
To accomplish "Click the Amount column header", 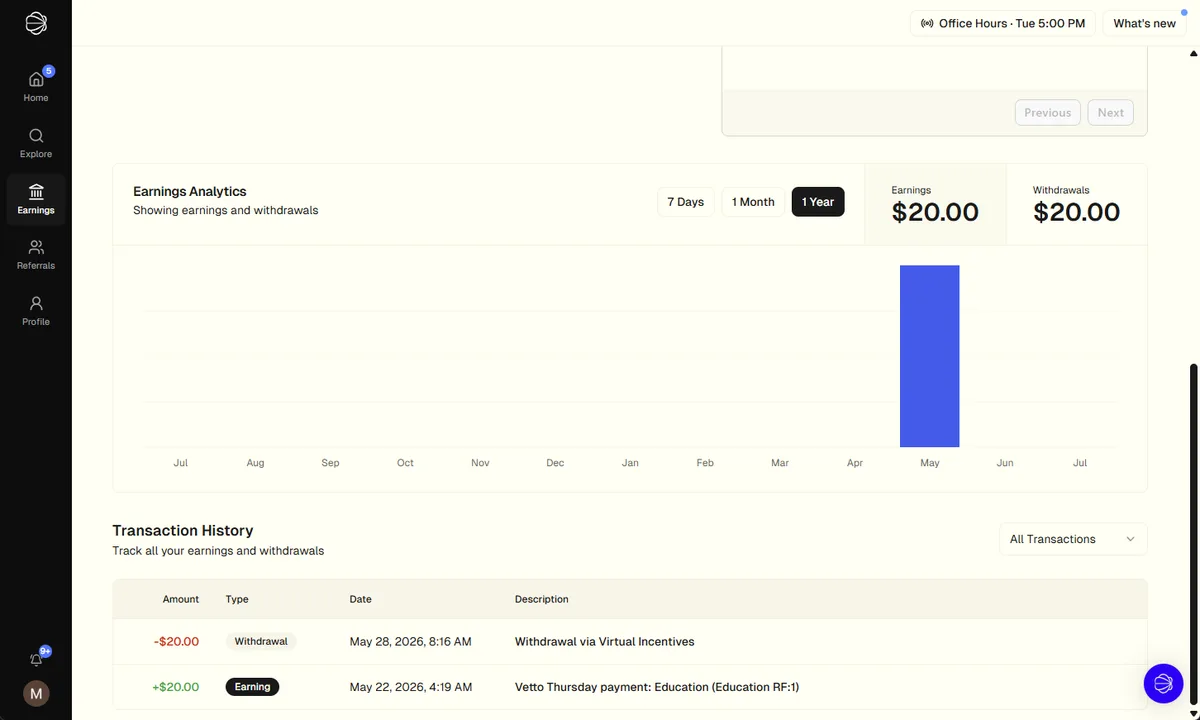I will [181, 599].
